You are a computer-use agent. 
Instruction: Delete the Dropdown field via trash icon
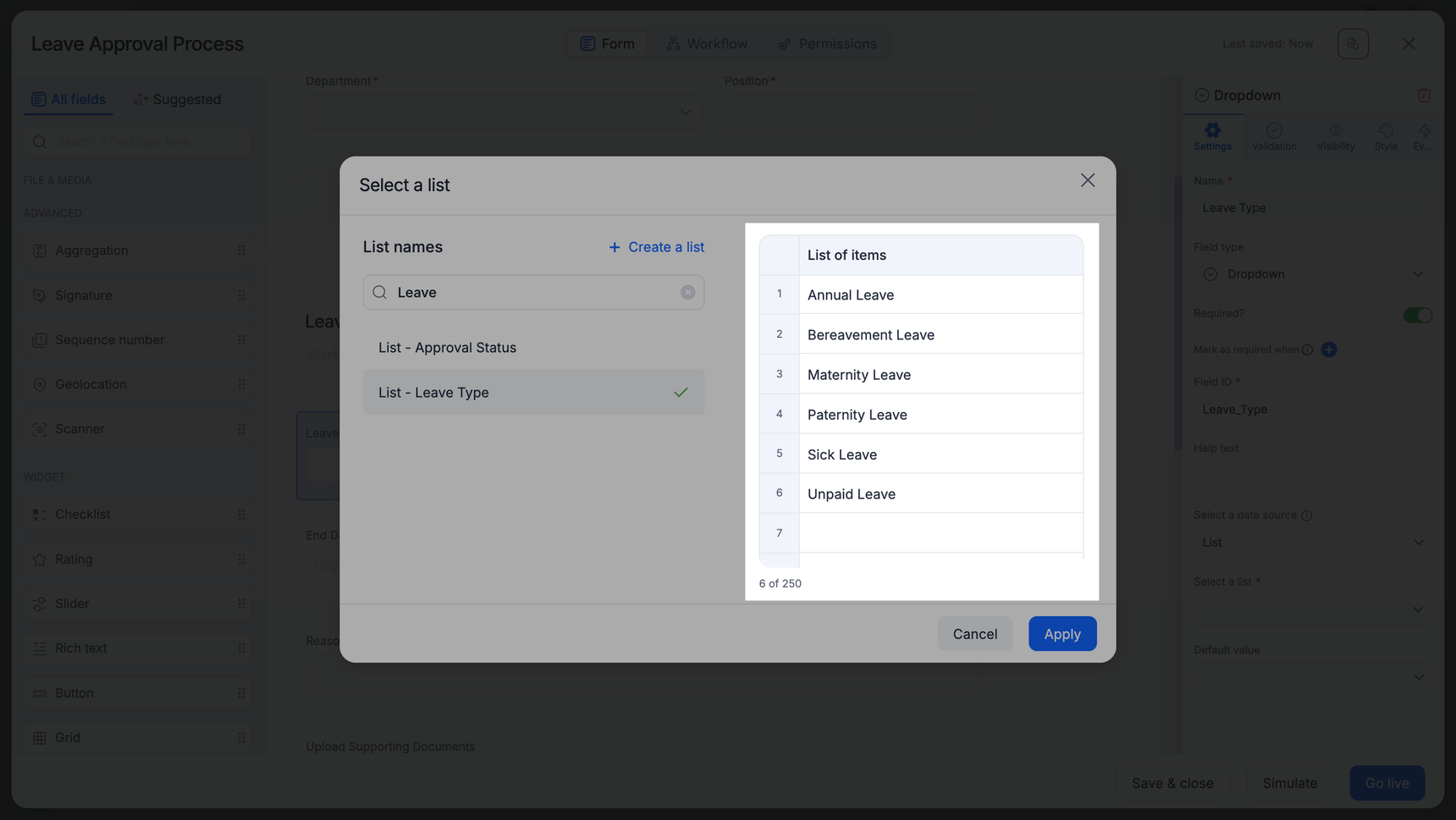pos(1424,96)
